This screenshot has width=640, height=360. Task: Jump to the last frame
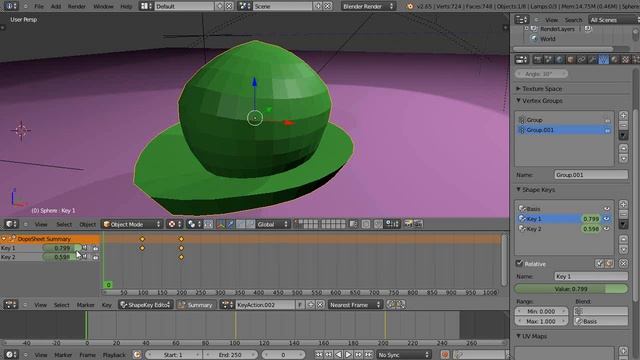click(368, 355)
